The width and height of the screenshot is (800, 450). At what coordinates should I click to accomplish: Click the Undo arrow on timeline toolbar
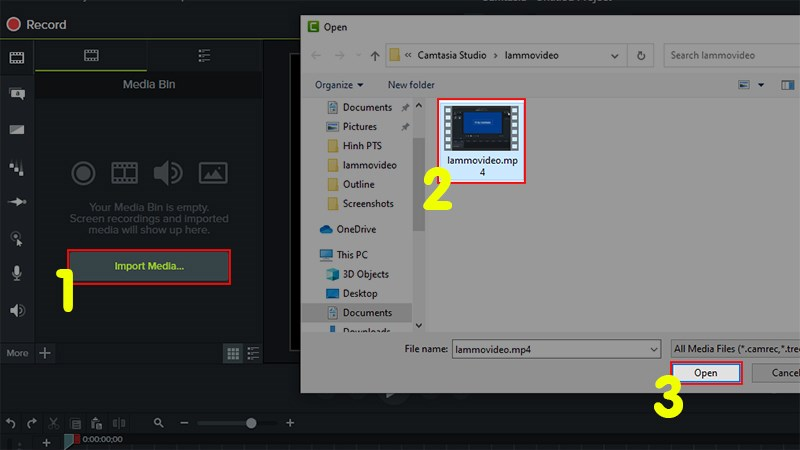click(x=11, y=423)
